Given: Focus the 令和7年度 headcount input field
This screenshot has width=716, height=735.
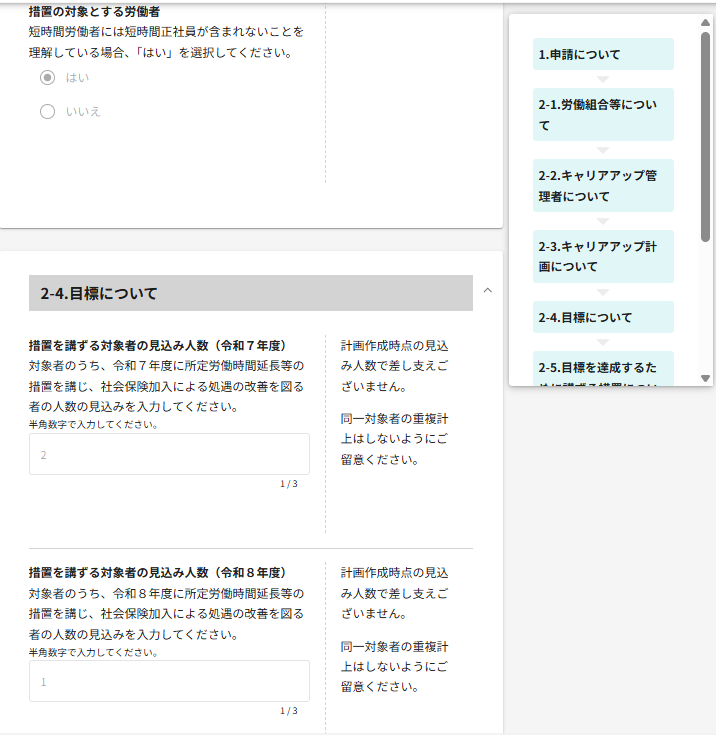Looking at the screenshot, I should click(x=169, y=454).
